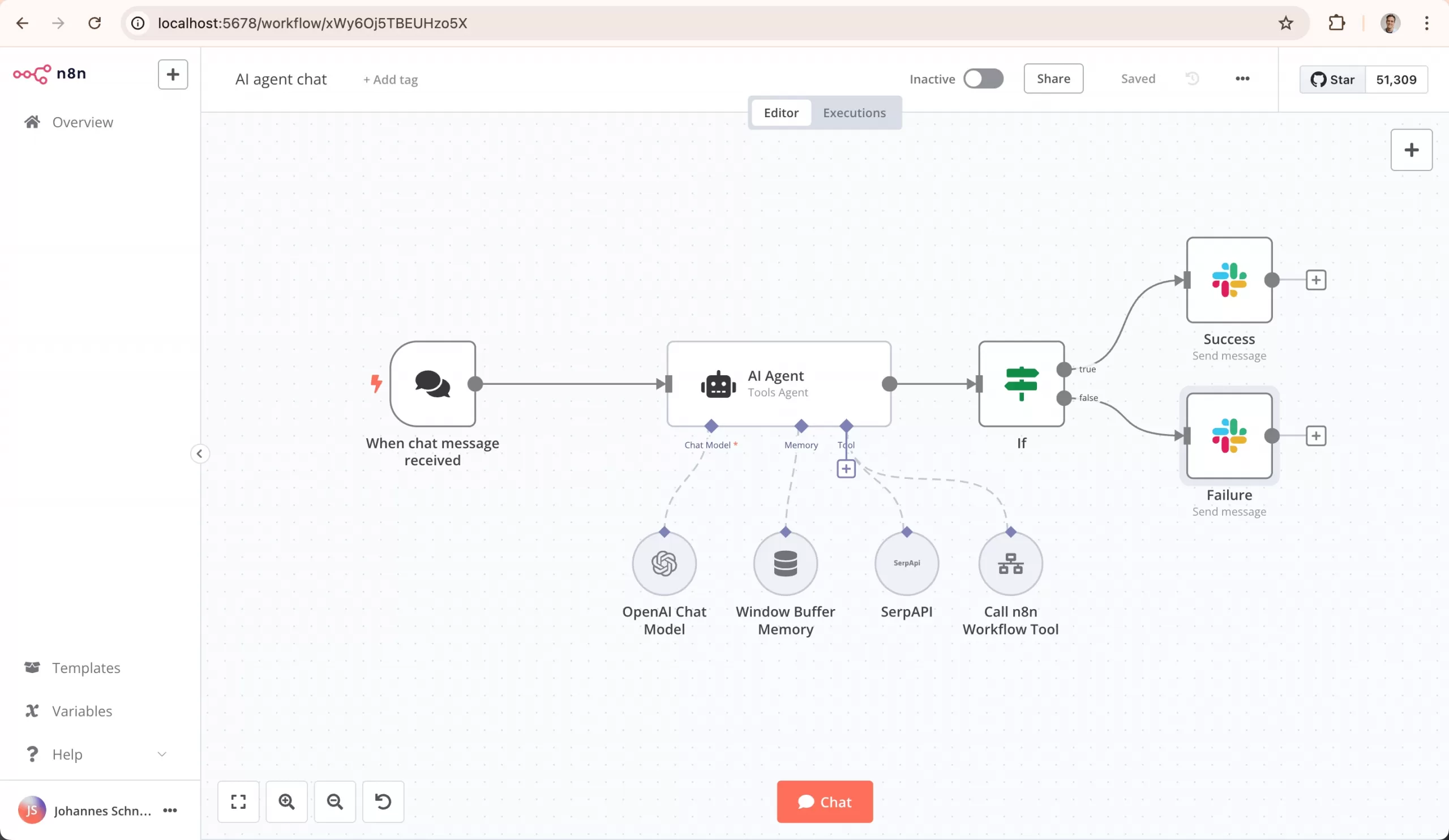Switch to the Executions tab
This screenshot has width=1449, height=840.
(855, 113)
